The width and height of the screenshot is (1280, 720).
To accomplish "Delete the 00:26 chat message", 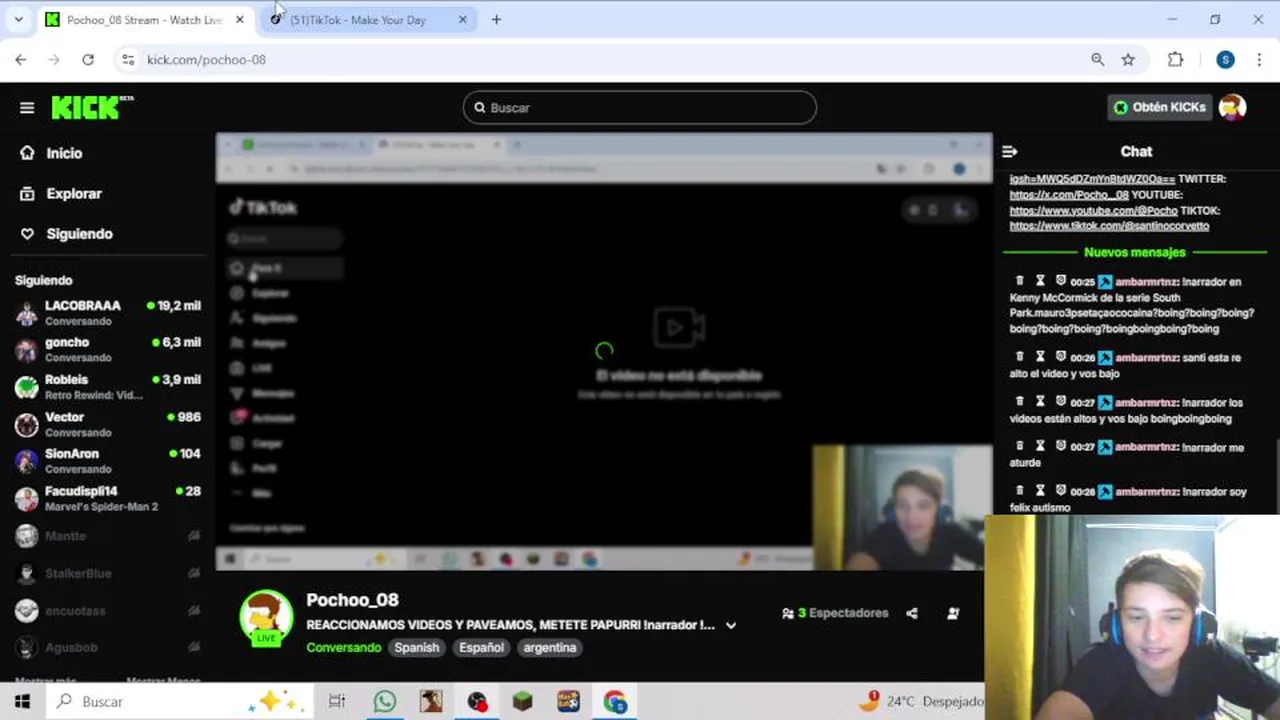I will [x=1020, y=356].
